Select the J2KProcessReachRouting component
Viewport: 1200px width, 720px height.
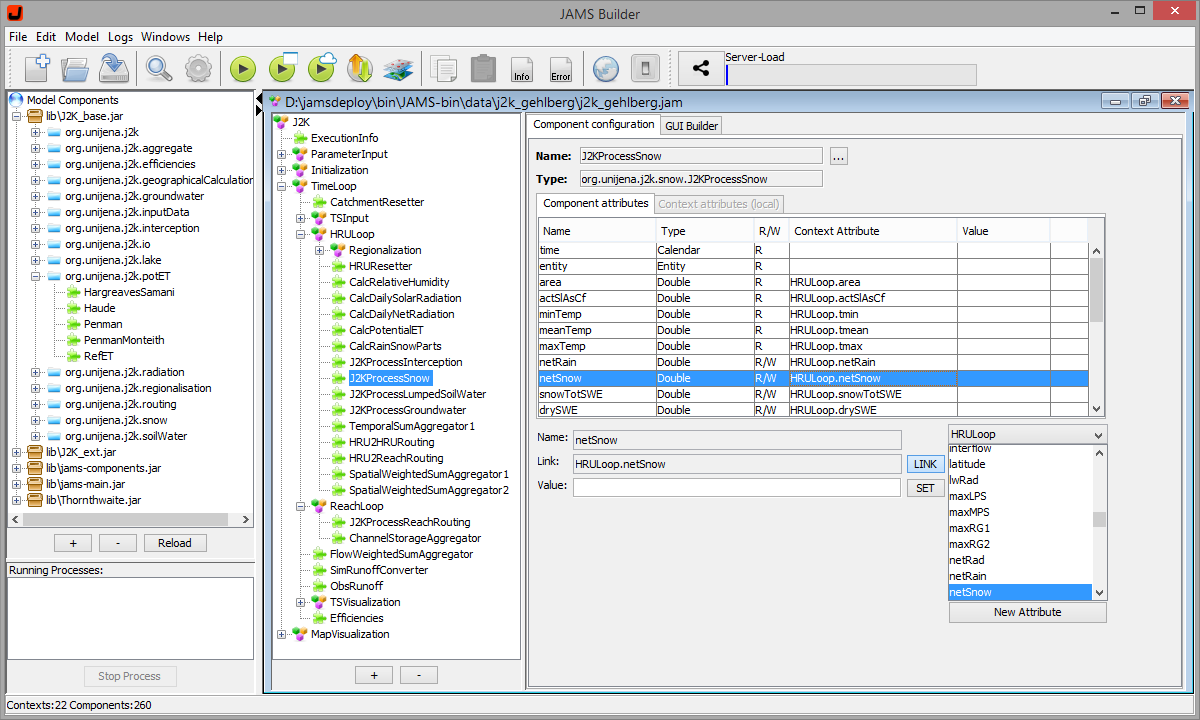click(409, 522)
